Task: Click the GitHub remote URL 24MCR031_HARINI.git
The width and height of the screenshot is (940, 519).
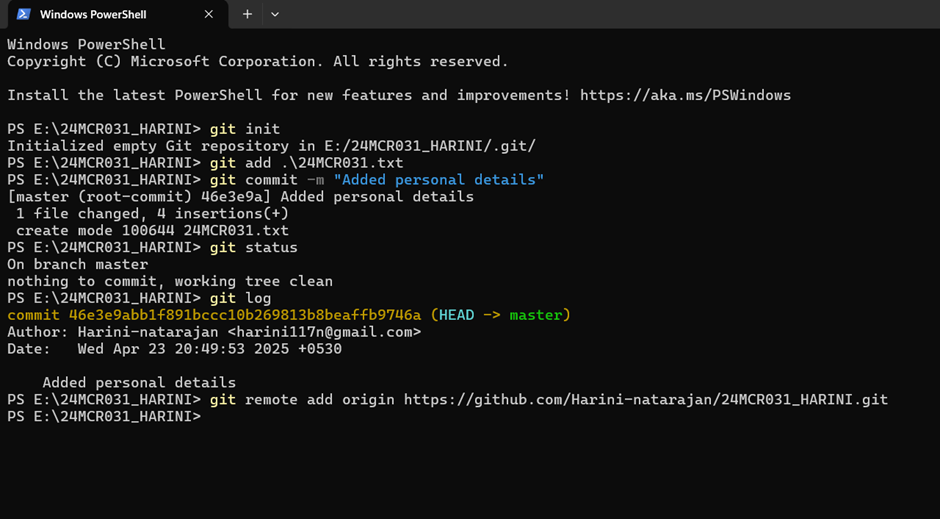Action: click(646, 400)
